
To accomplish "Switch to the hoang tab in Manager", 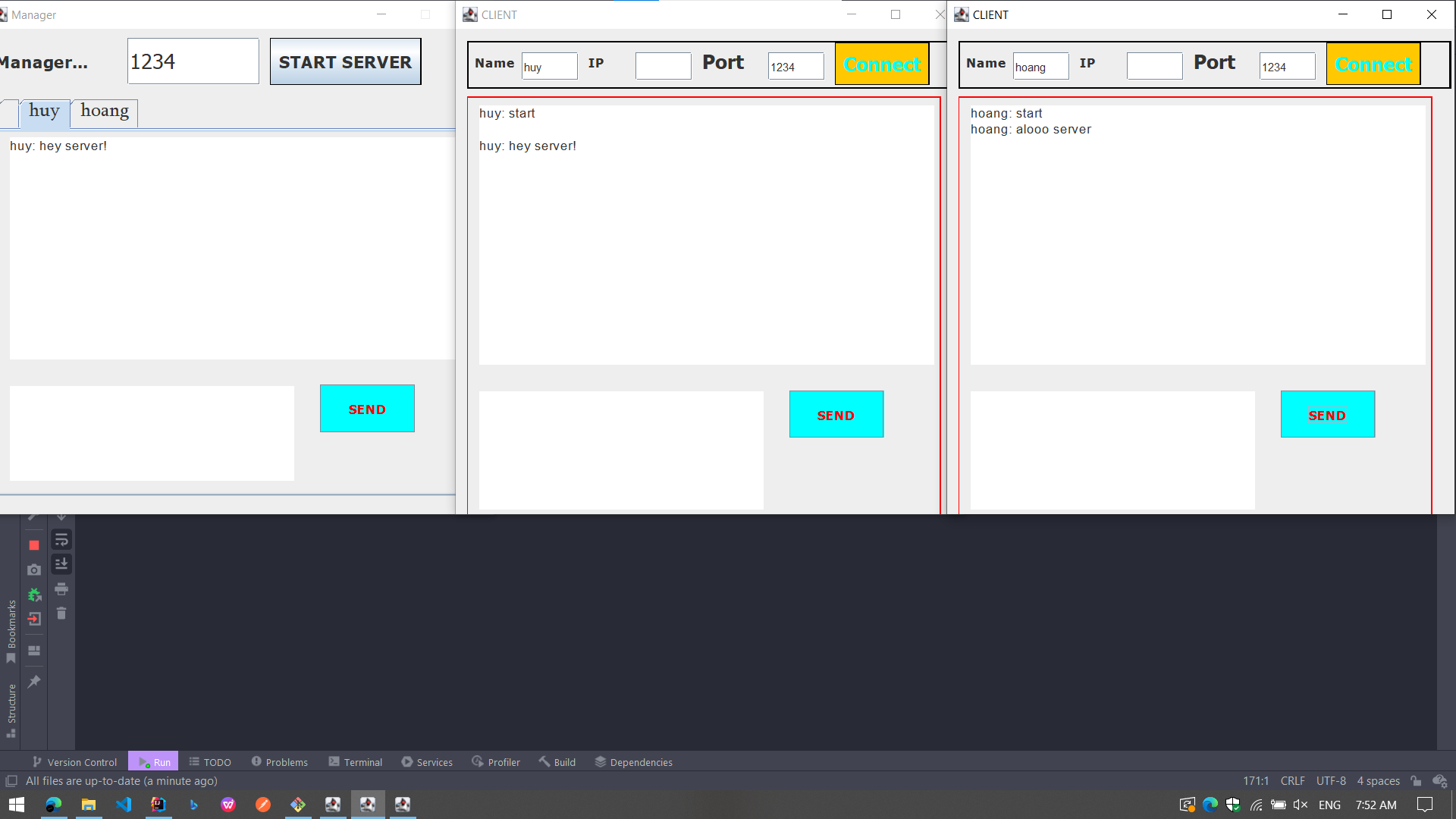I will point(105,111).
